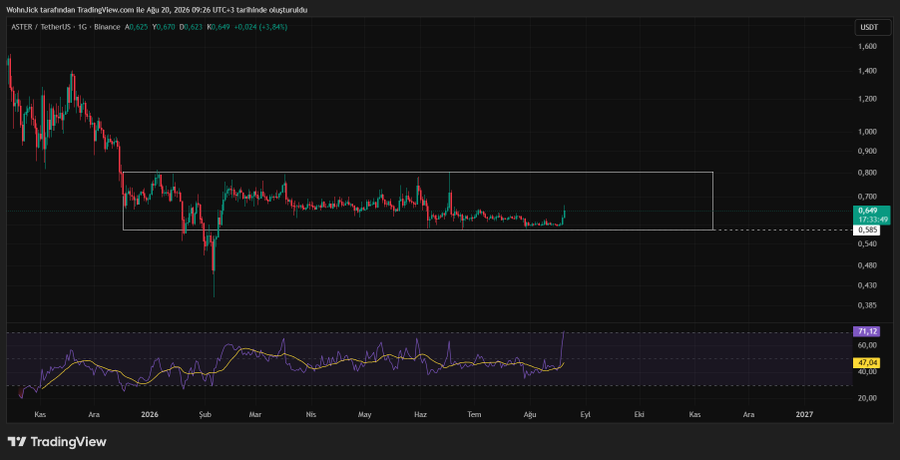Click the 0,800 price axis label
The width and height of the screenshot is (900, 460).
(868, 173)
